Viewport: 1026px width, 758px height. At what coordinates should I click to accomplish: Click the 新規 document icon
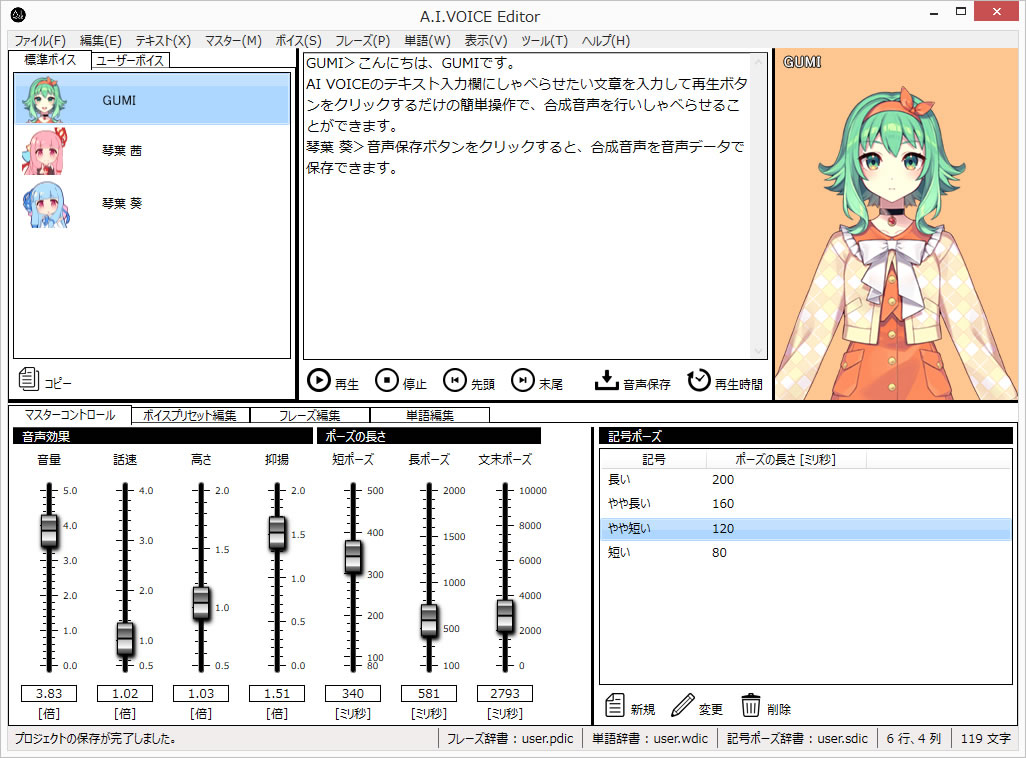[614, 706]
